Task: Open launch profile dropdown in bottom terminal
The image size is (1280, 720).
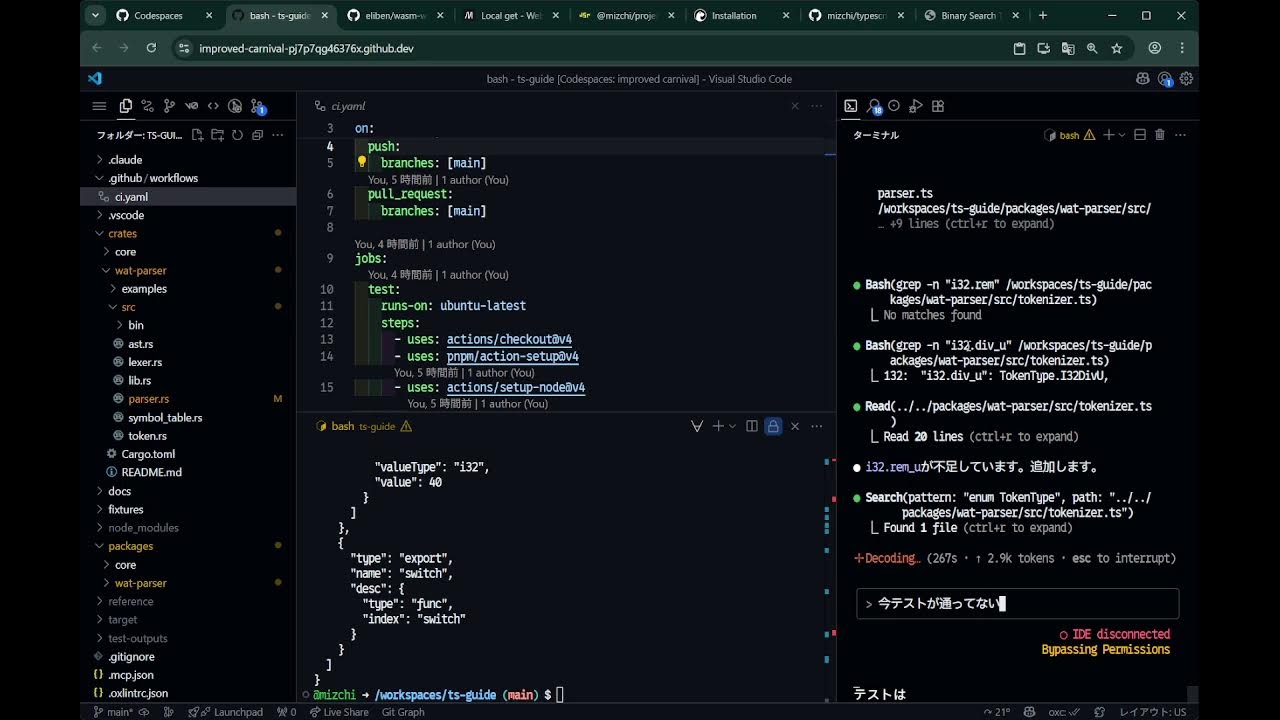Action: tap(732, 426)
